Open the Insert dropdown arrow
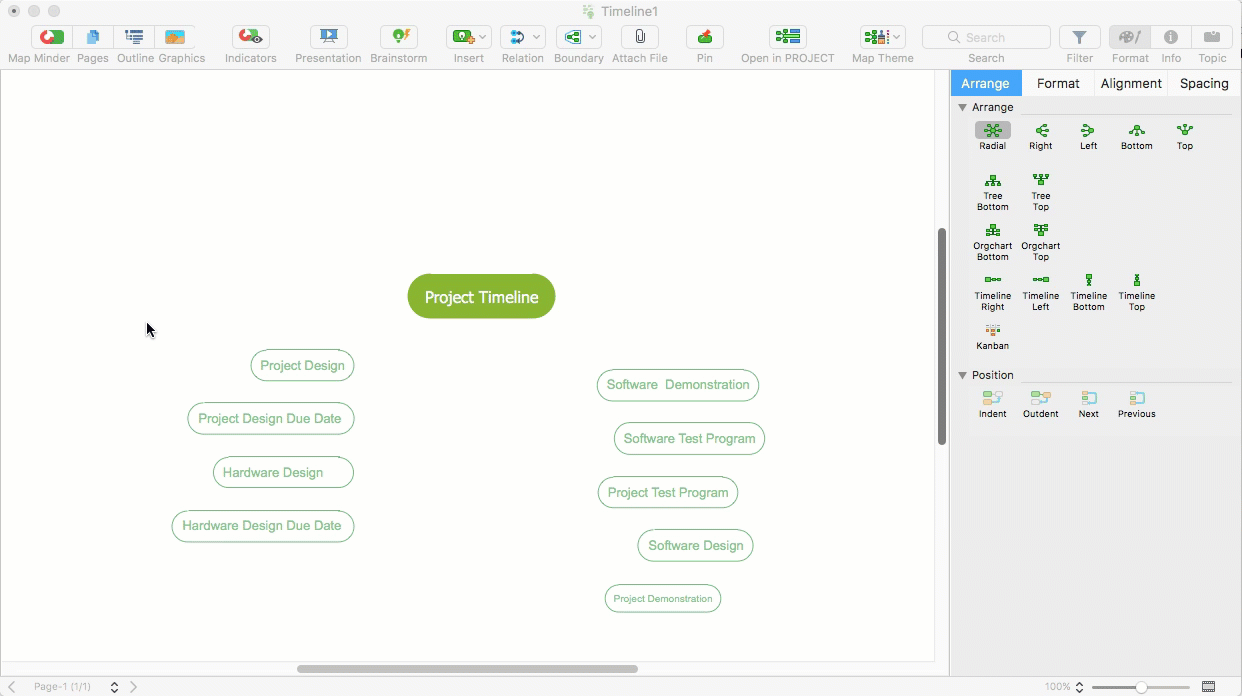The height and width of the screenshot is (696, 1242). 483,37
